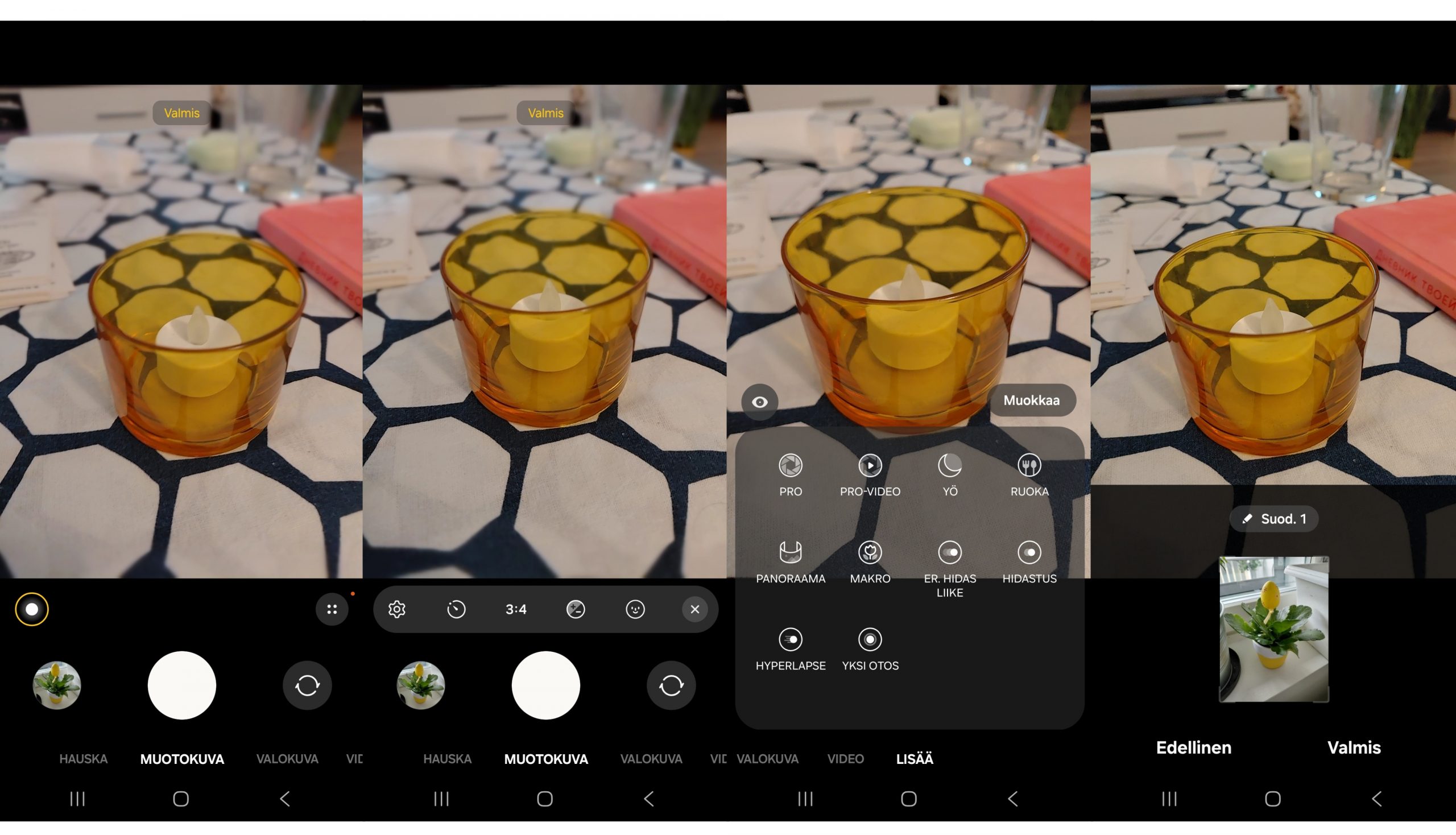The height and width of the screenshot is (835, 1456).
Task: Select the YÖ night mode icon
Action: pos(950,466)
